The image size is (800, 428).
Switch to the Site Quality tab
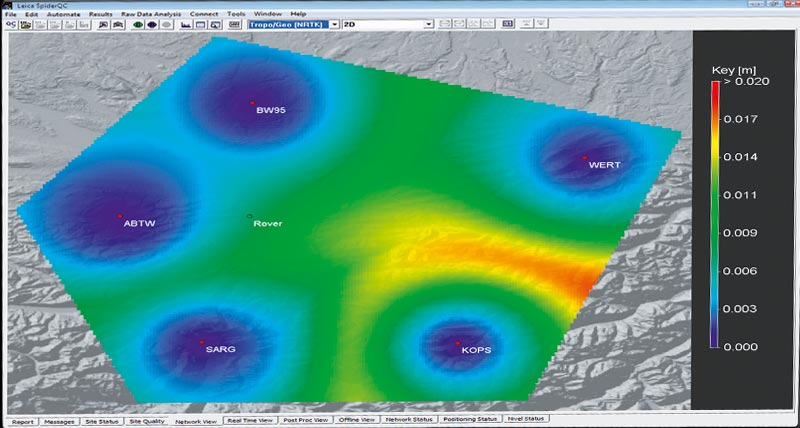[x=147, y=421]
